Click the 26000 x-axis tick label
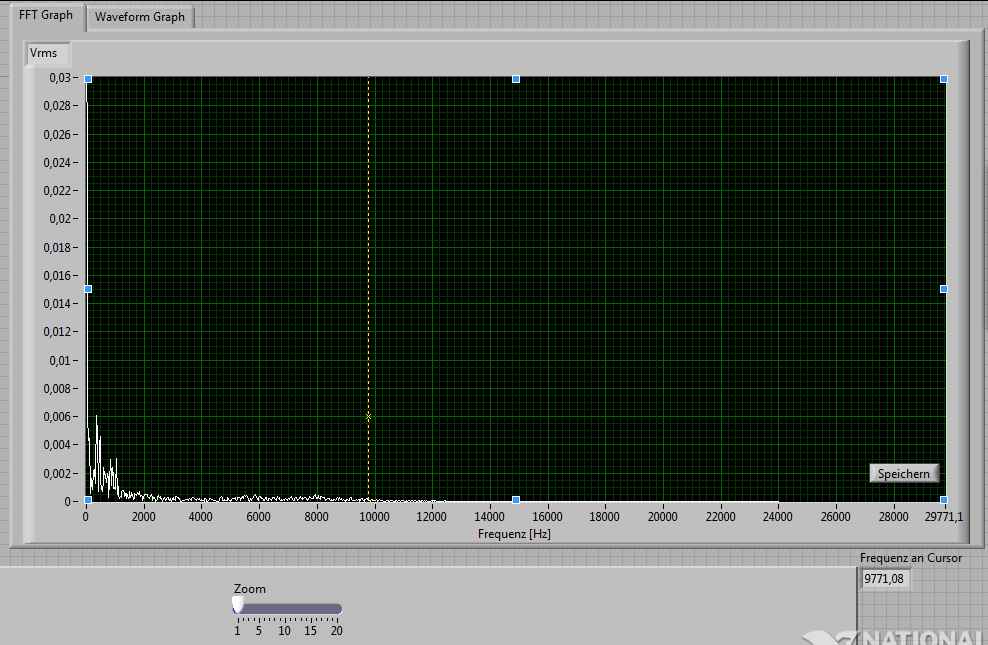The height and width of the screenshot is (645, 988). [835, 517]
